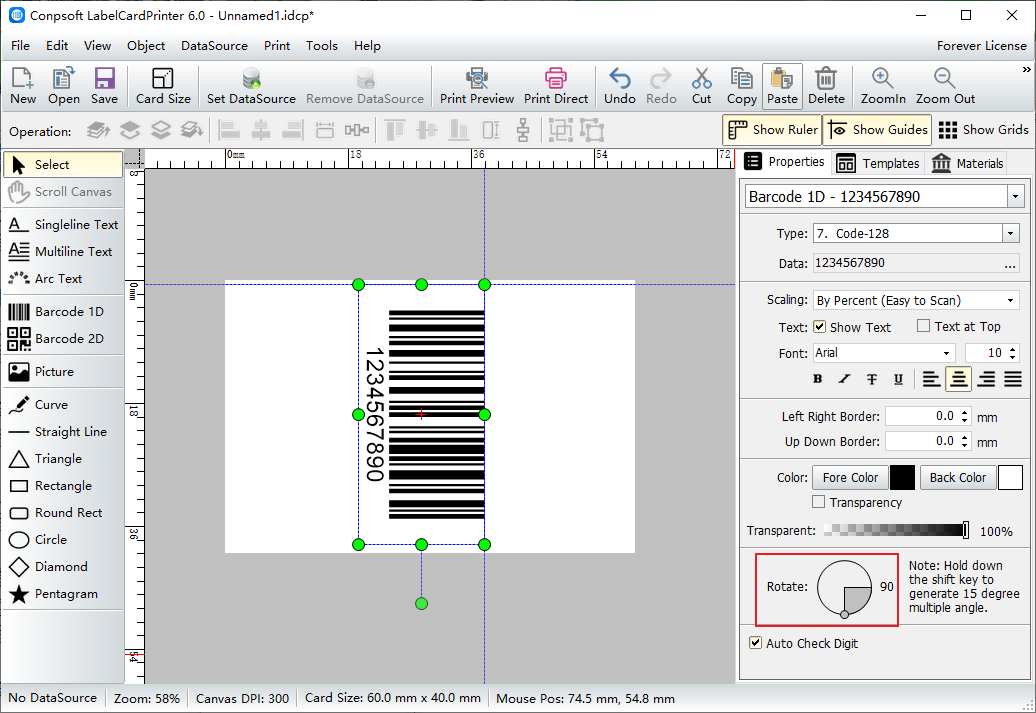
Task: Zoom out of the canvas
Action: point(945,86)
